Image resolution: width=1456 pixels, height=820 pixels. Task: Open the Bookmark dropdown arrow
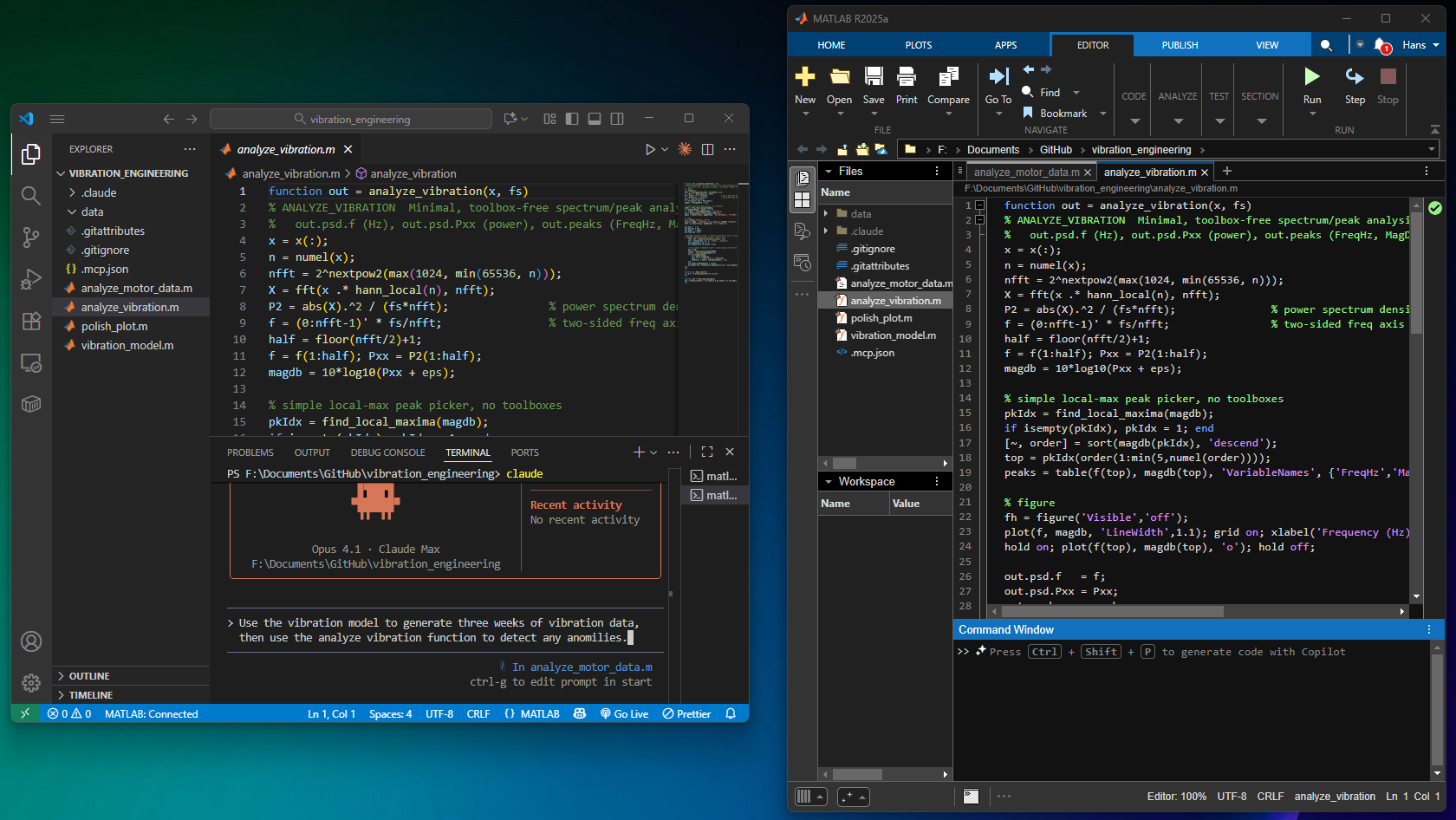click(1103, 114)
